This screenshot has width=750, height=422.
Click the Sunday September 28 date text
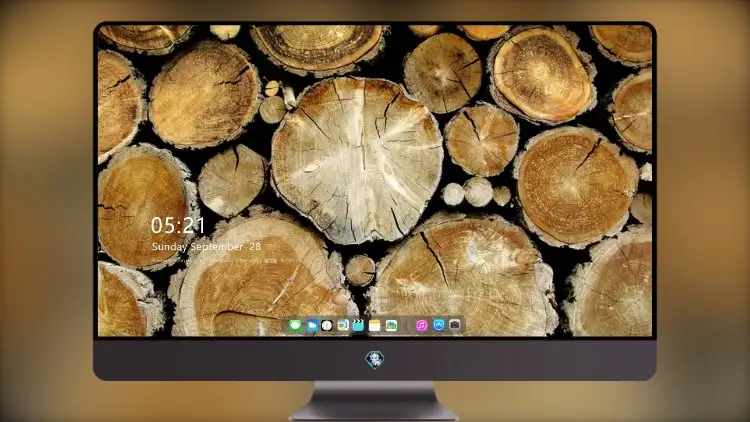pyautogui.click(x=206, y=247)
